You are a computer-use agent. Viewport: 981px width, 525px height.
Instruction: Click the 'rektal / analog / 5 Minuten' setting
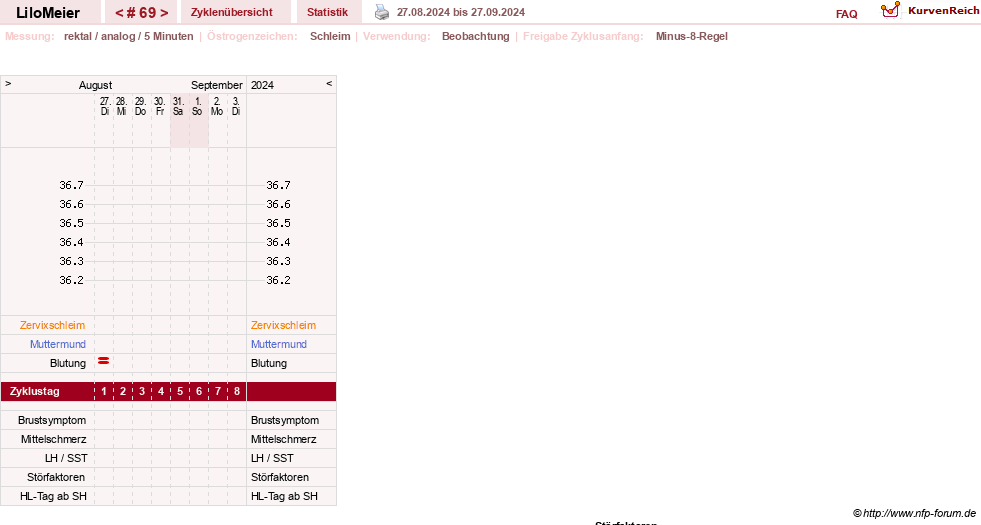pyautogui.click(x=129, y=36)
